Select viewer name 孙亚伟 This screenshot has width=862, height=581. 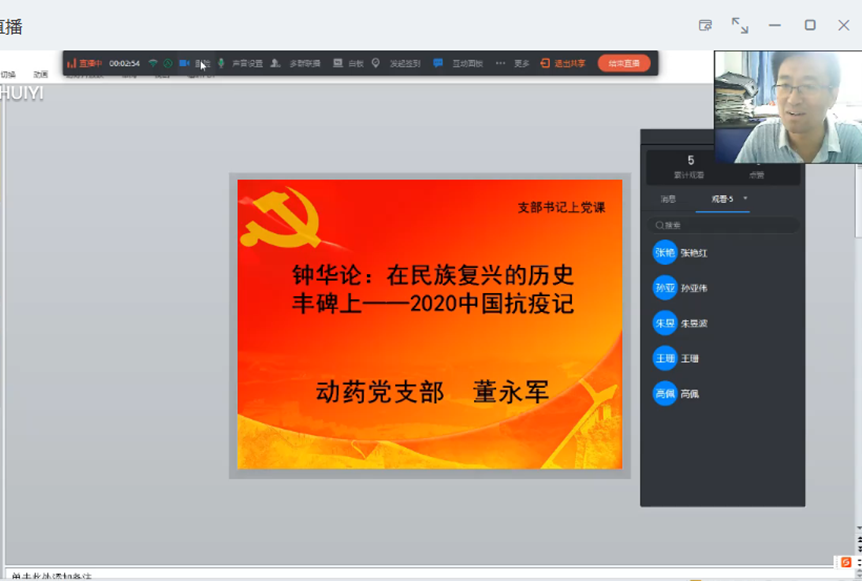pyautogui.click(x=694, y=288)
